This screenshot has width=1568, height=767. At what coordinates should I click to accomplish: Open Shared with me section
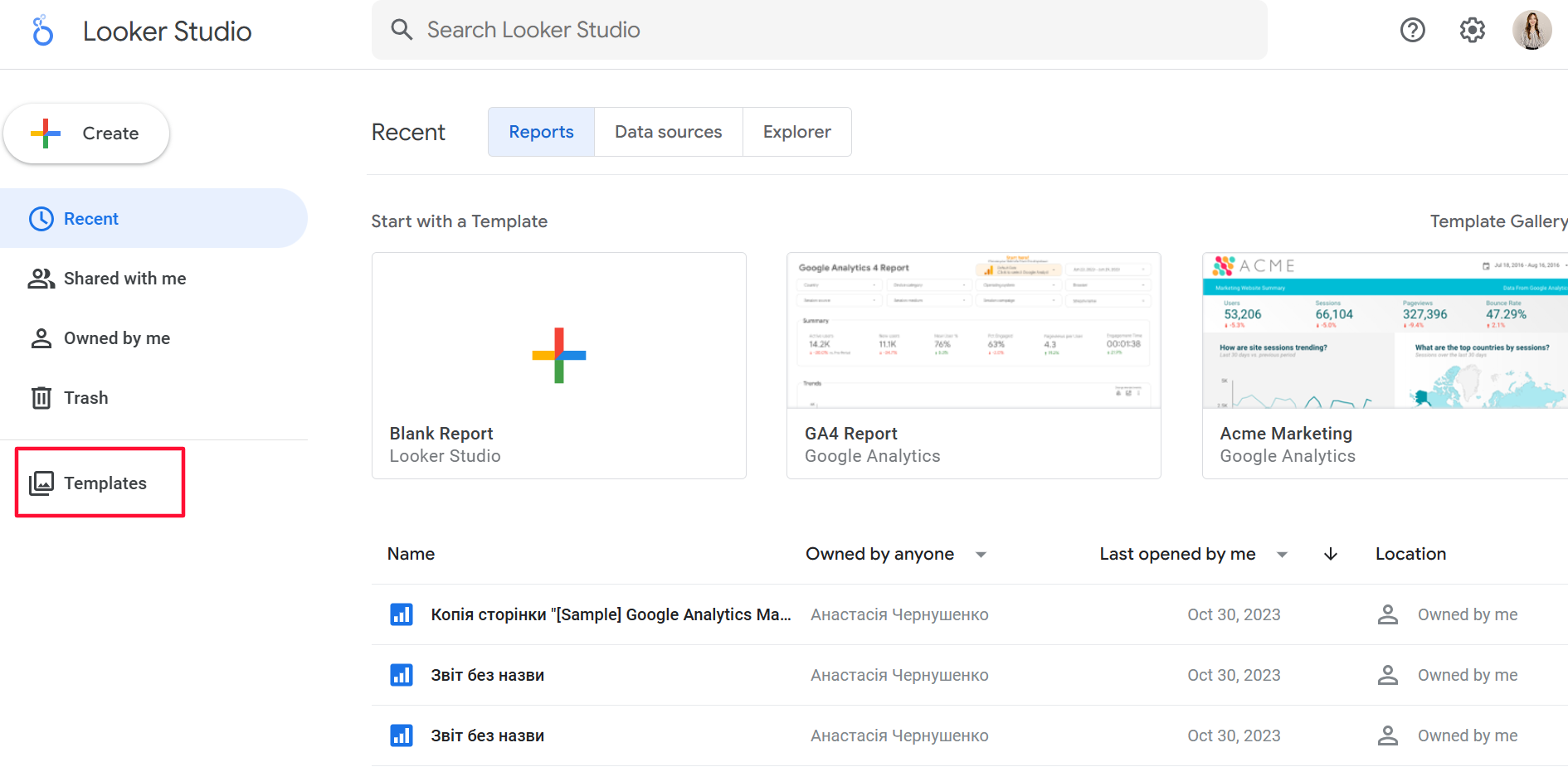(x=124, y=279)
